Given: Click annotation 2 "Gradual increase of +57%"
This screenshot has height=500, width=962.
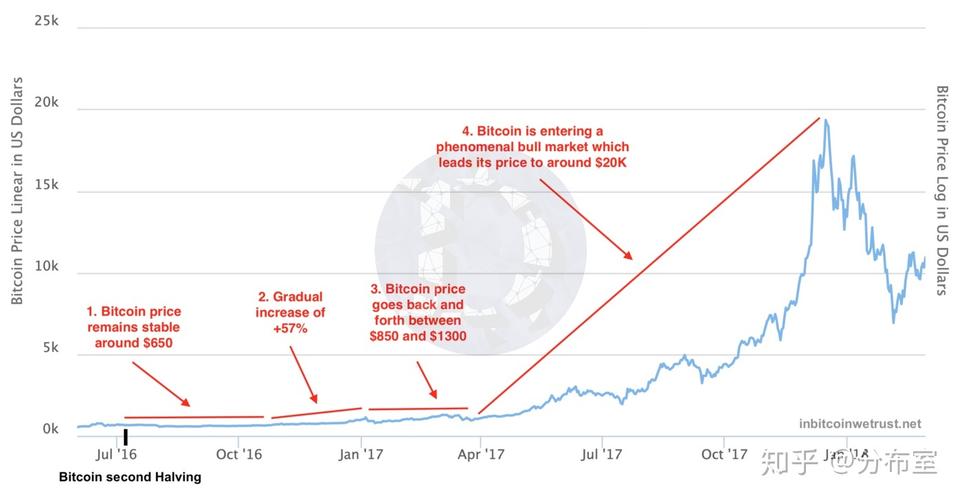Looking at the screenshot, I should pos(290,311).
